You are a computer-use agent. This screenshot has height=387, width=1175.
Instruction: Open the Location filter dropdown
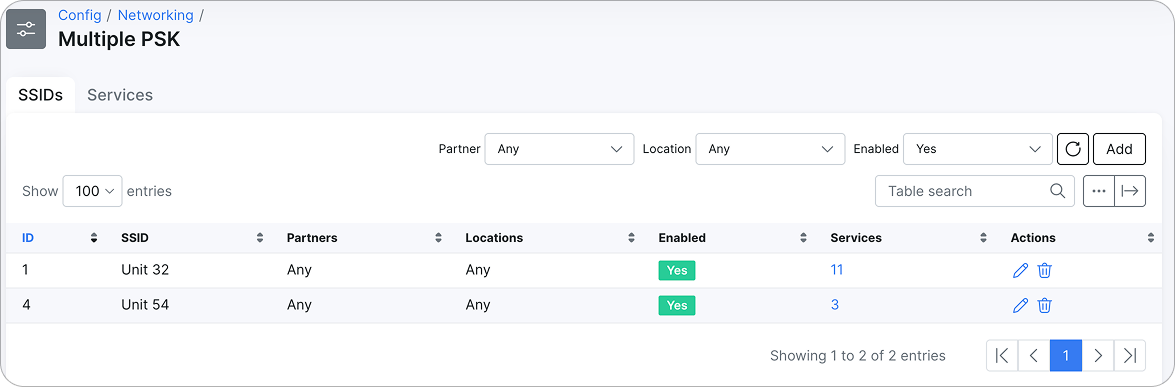point(771,149)
